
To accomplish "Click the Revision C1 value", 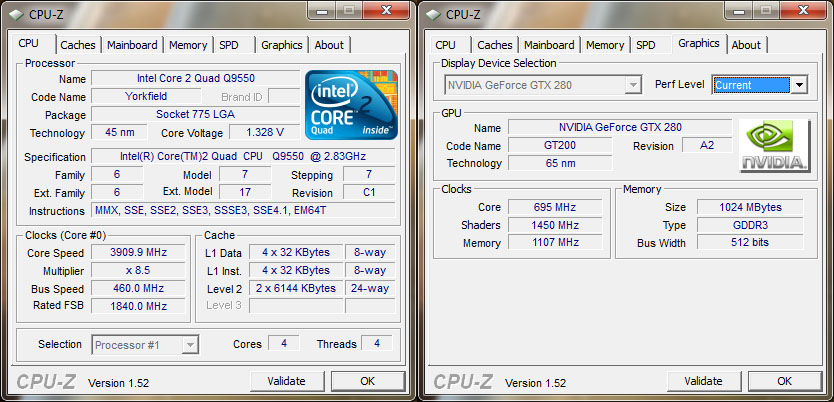I will point(369,192).
